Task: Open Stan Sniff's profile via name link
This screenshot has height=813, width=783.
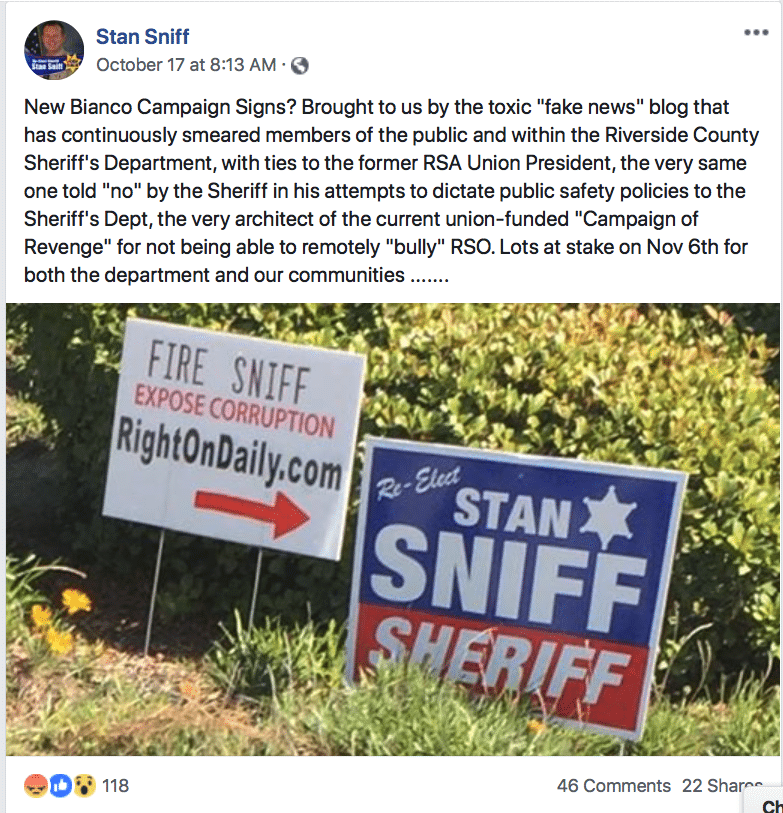Action: pos(142,37)
